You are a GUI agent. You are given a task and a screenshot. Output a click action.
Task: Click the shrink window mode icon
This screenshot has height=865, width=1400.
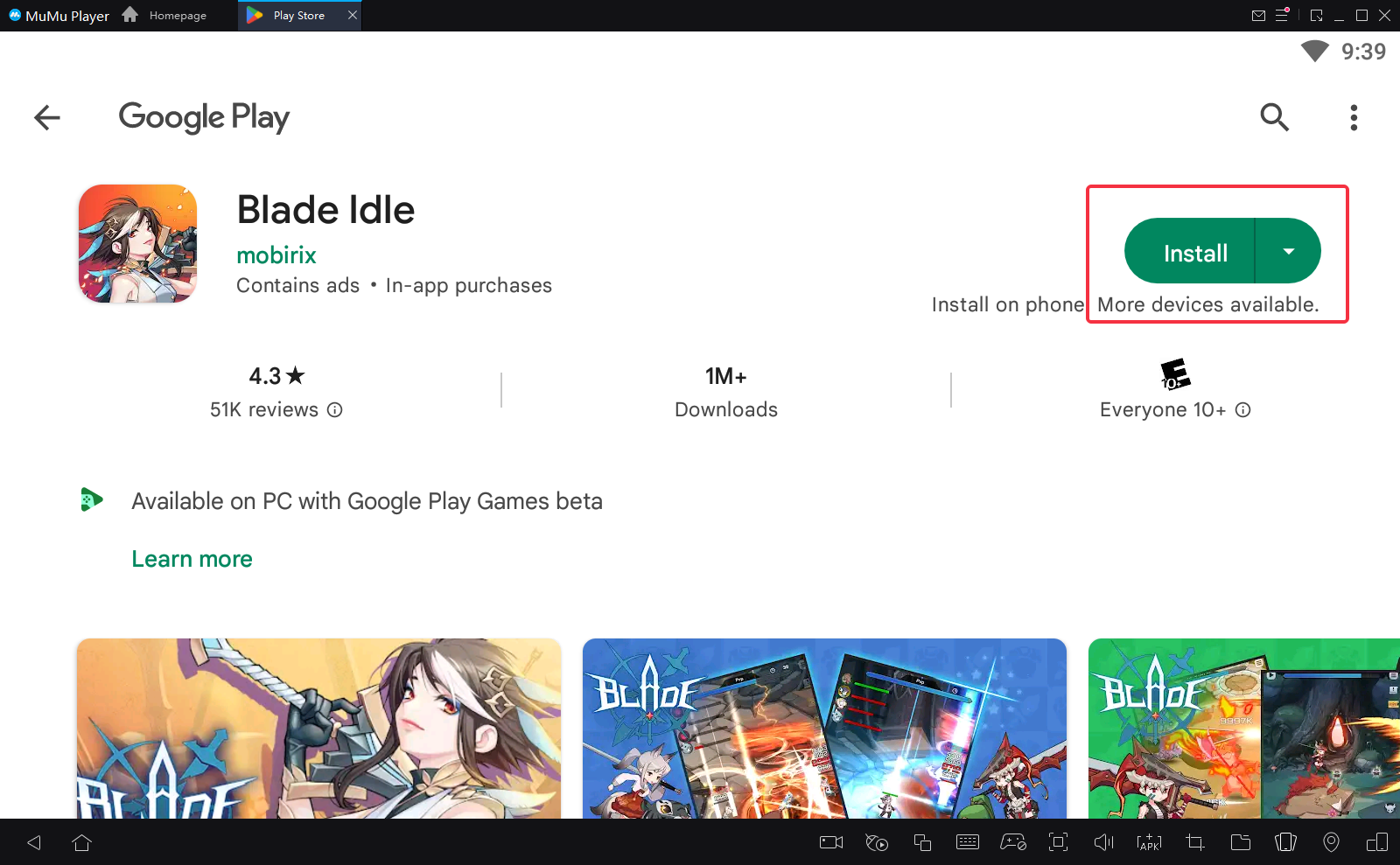click(x=1317, y=16)
